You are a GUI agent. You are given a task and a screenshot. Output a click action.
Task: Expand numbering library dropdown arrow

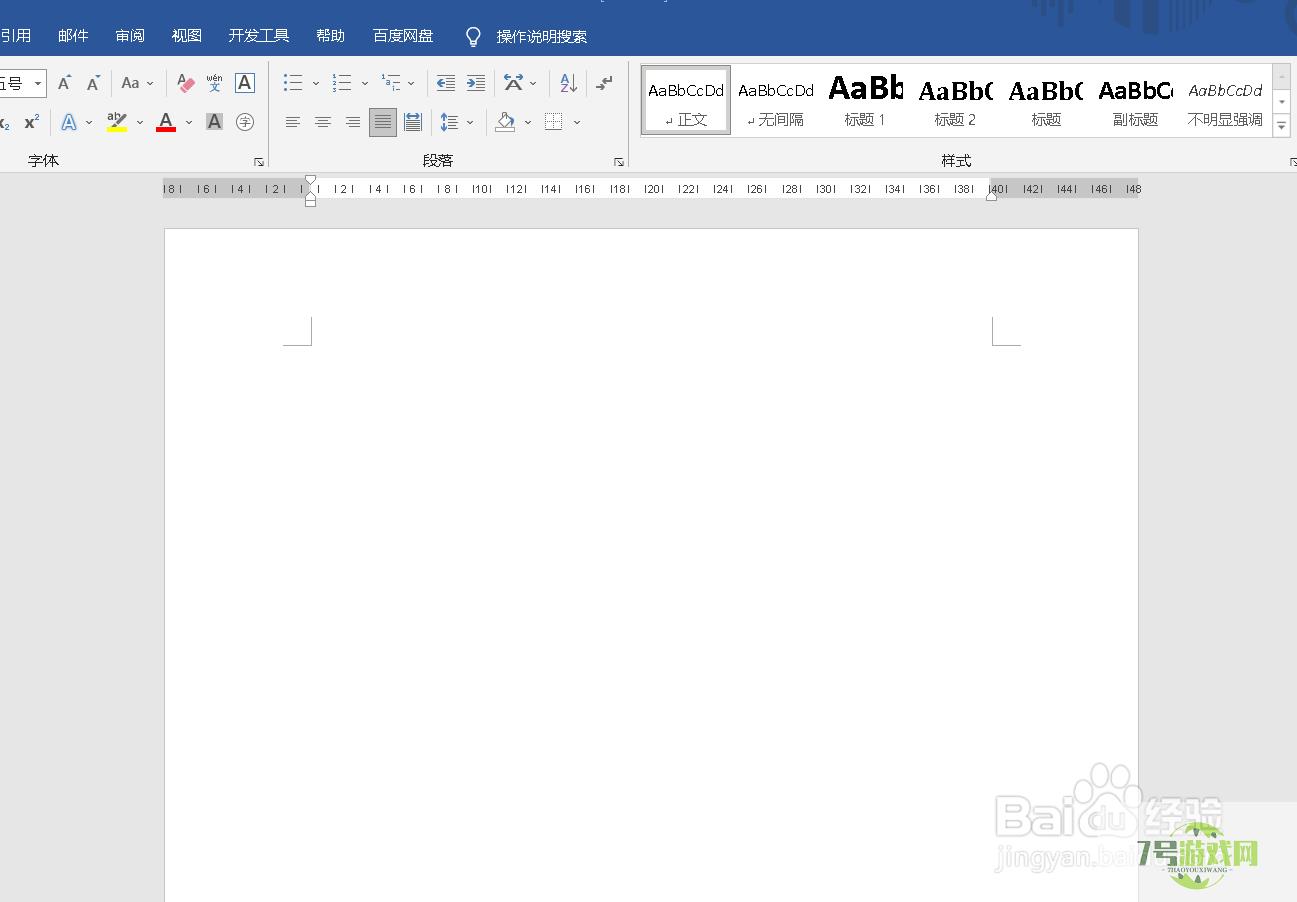point(365,83)
